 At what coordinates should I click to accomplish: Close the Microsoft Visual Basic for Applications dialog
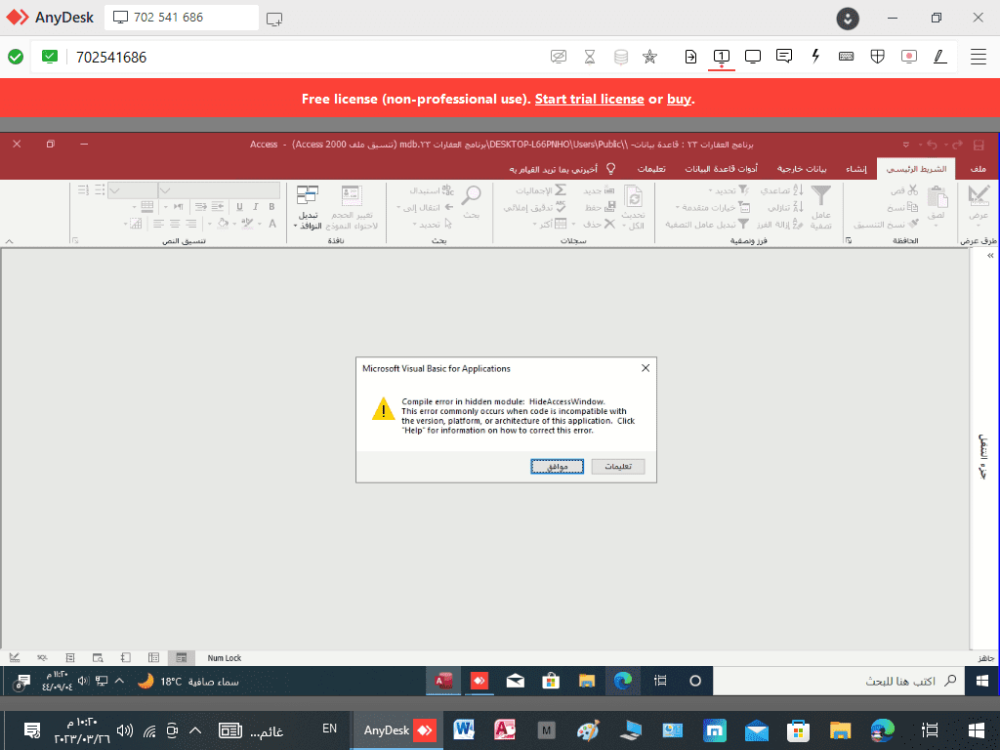coord(645,368)
